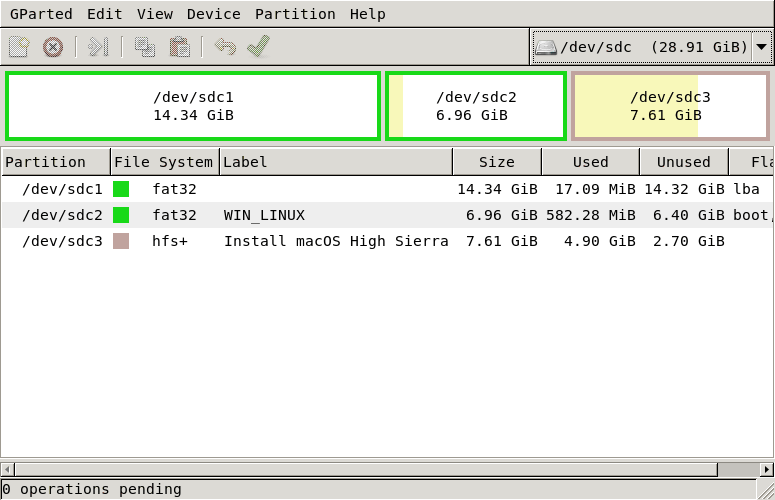Click the New partition toolbar icon
Image resolution: width=775 pixels, height=500 pixels.
[x=18, y=47]
